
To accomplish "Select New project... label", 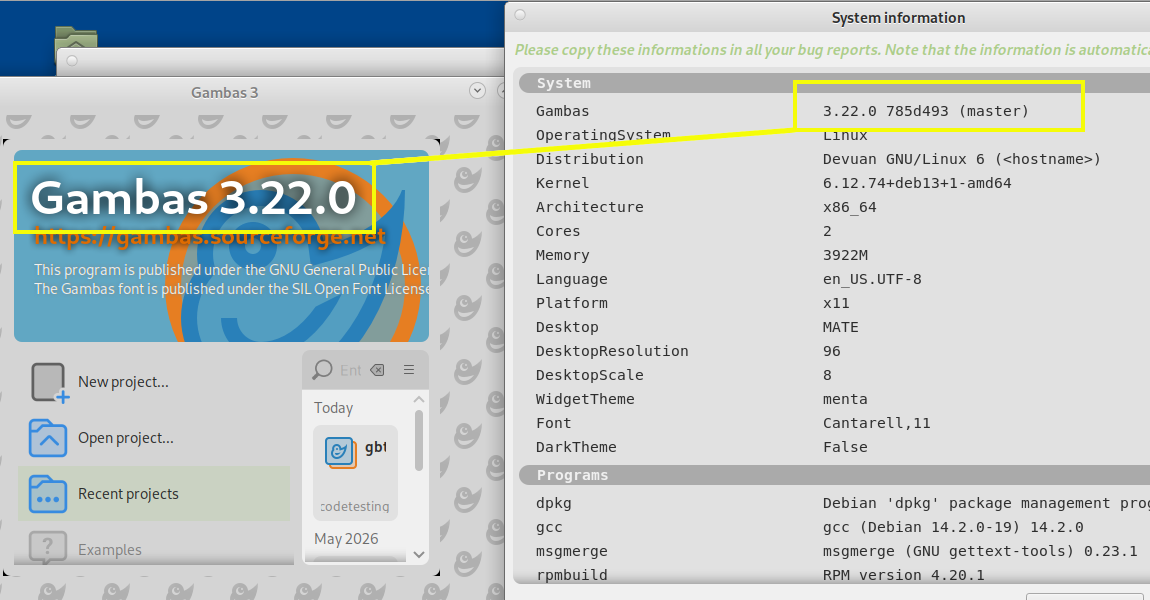I will (x=123, y=382).
